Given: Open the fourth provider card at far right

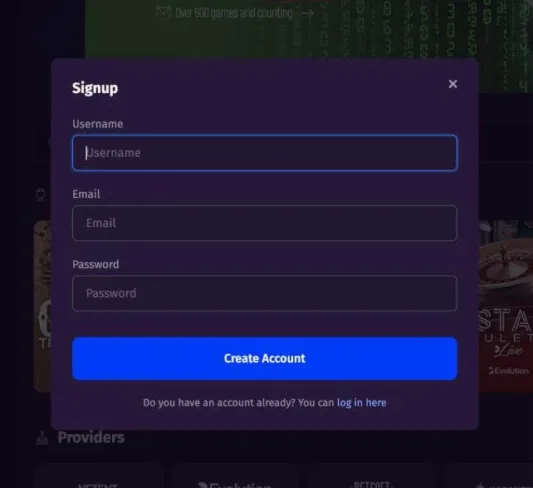Looking at the screenshot, I should [488, 476].
